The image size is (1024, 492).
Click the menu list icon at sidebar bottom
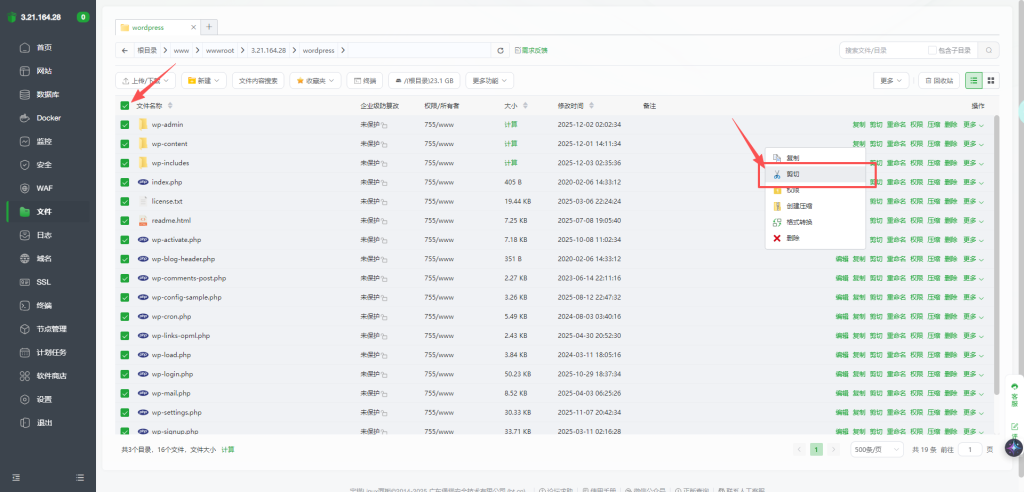[x=80, y=478]
